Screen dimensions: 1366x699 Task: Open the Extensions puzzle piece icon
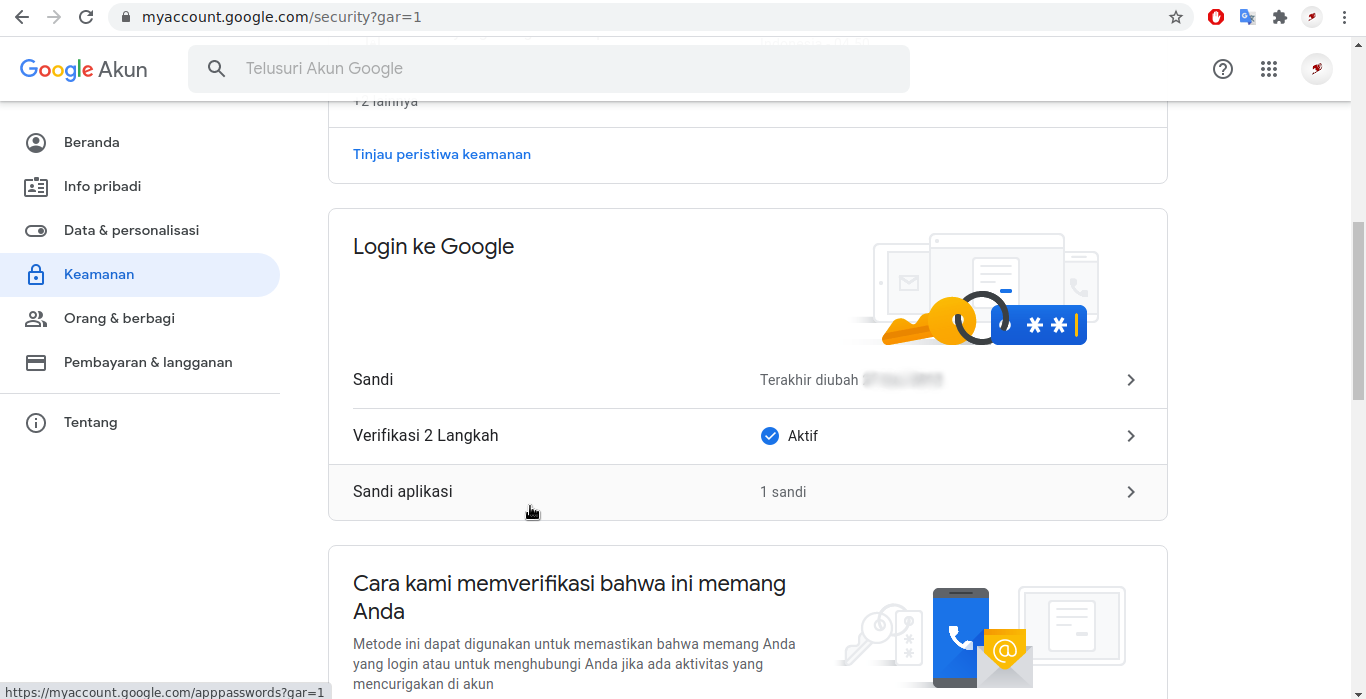pyautogui.click(x=1279, y=17)
